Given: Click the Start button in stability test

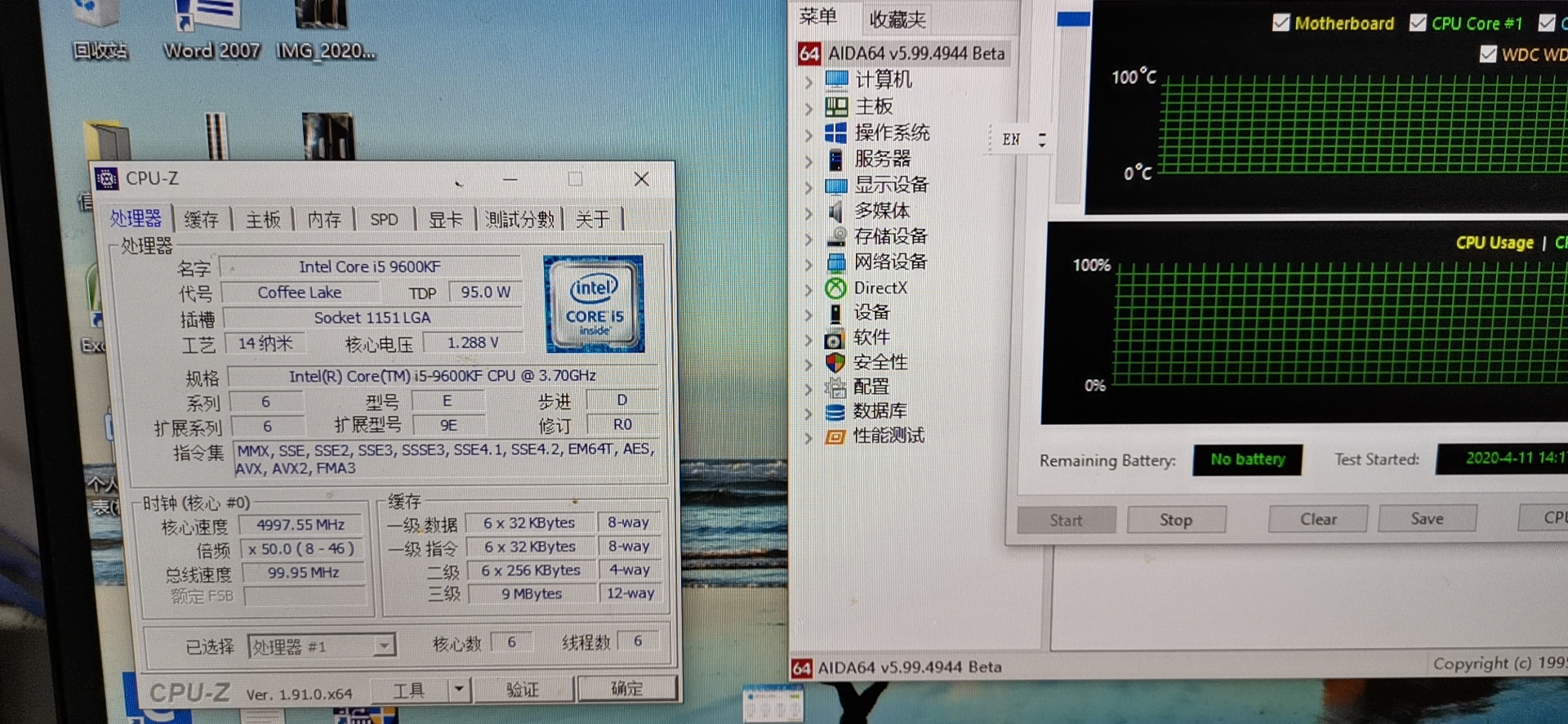Looking at the screenshot, I should pos(1066,521).
